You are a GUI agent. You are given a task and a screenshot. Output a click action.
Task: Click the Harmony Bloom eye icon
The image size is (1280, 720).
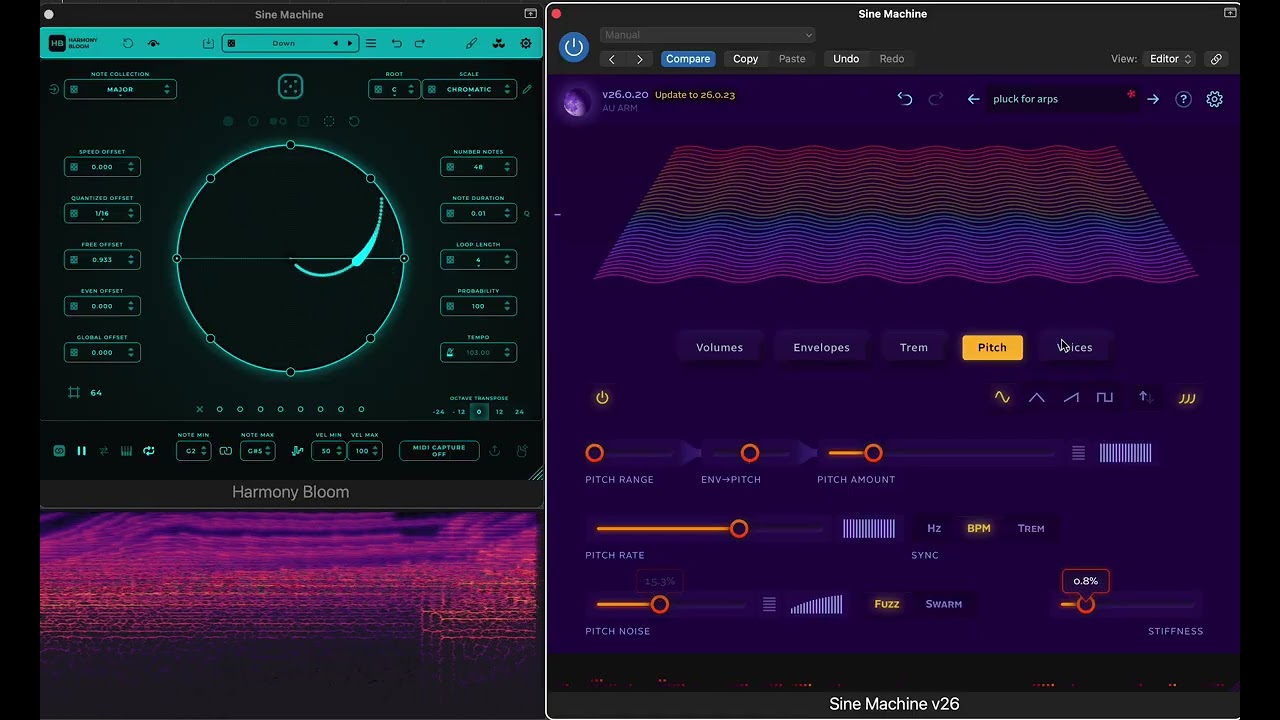tap(153, 44)
